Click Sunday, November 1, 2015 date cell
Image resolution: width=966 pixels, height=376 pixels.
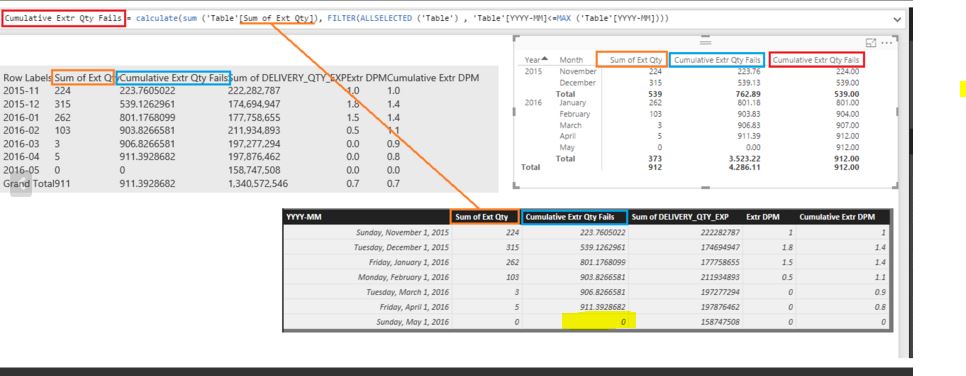[x=402, y=232]
